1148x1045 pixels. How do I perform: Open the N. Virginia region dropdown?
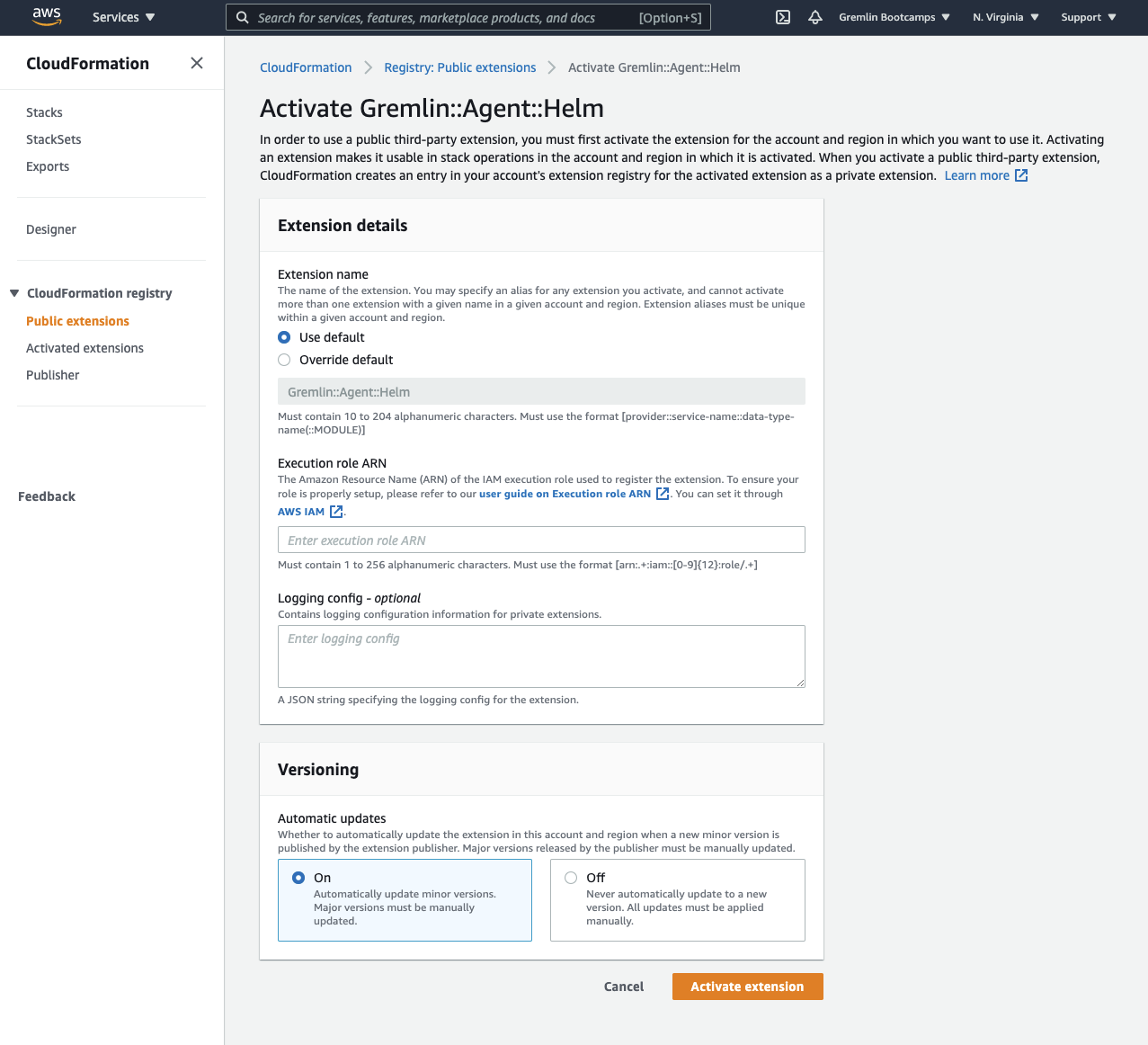[x=1006, y=17]
